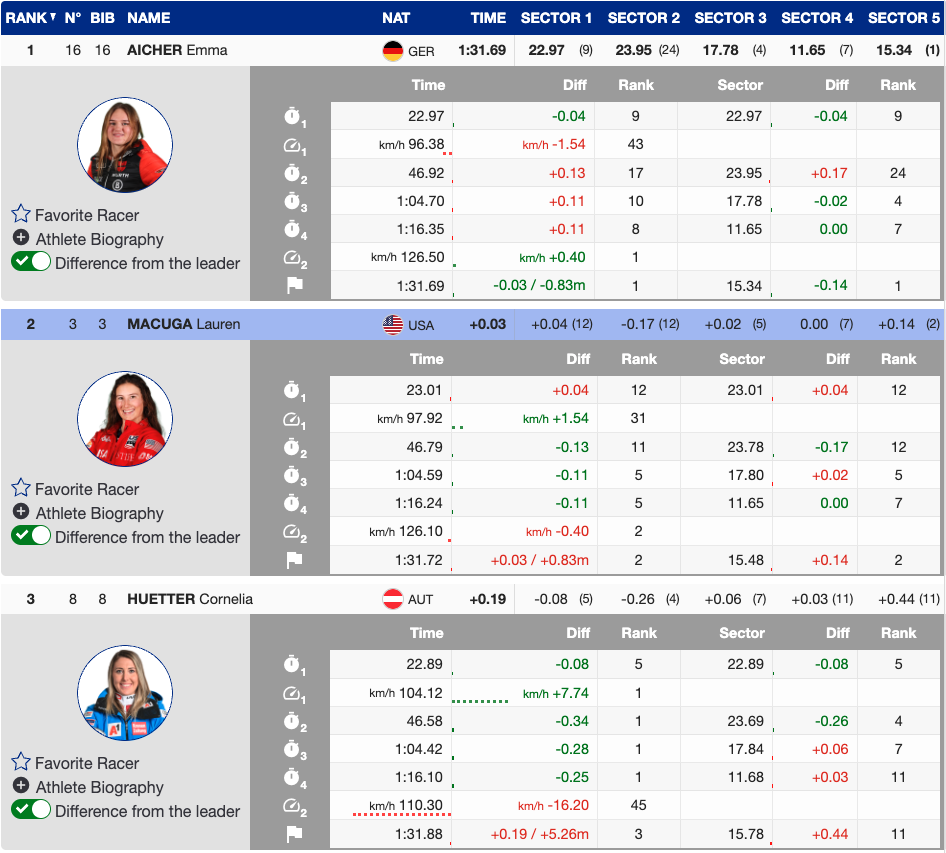946x853 pixels.
Task: Disable Difference from the leader for Lauren Macuga
Action: pyautogui.click(x=31, y=536)
